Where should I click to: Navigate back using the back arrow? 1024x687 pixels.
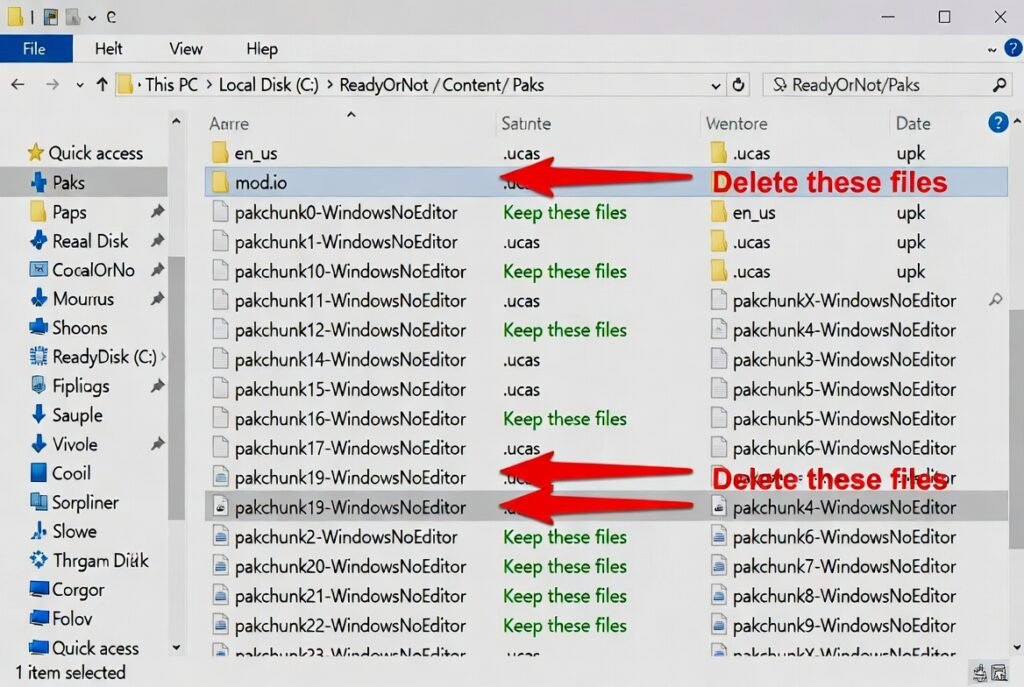click(17, 85)
